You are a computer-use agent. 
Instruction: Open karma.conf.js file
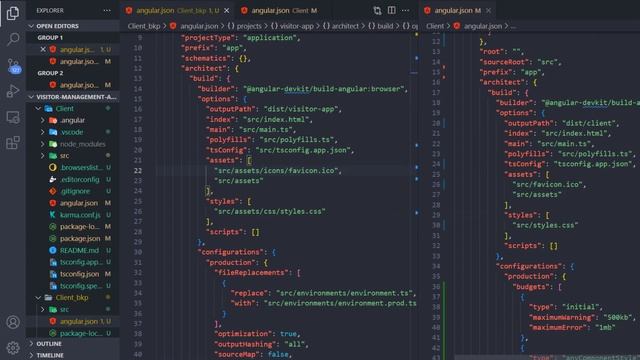73,215
